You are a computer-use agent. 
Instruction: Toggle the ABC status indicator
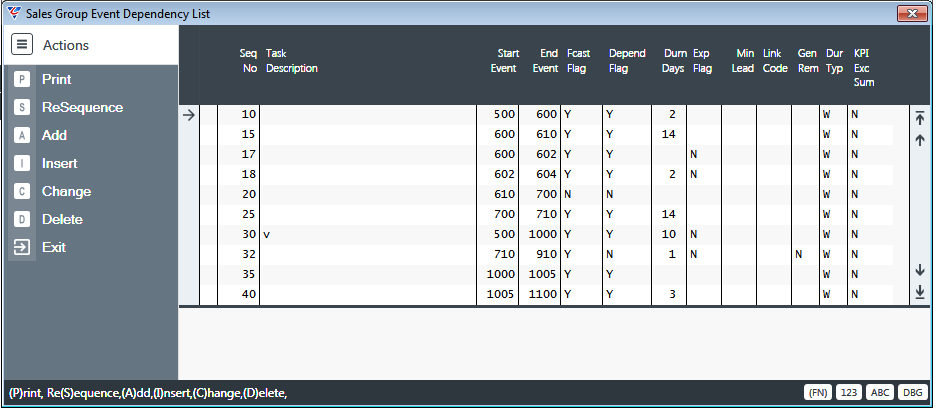coord(879,392)
